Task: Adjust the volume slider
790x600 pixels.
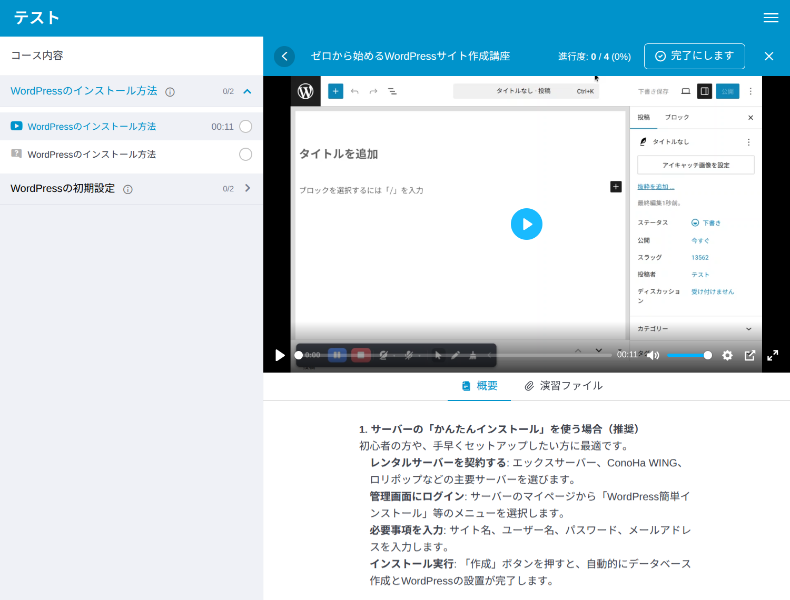Action: (689, 355)
